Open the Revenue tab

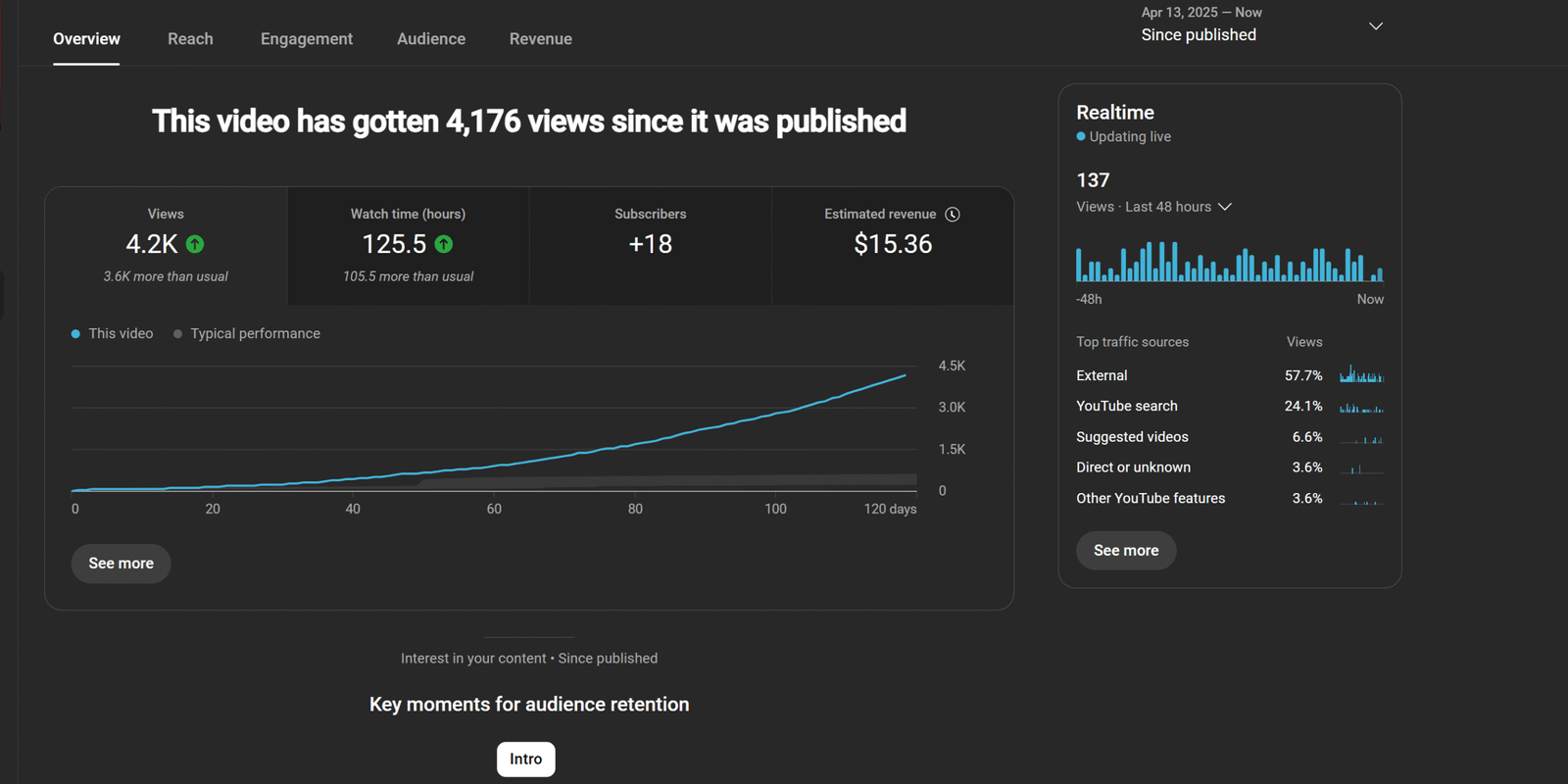[541, 39]
